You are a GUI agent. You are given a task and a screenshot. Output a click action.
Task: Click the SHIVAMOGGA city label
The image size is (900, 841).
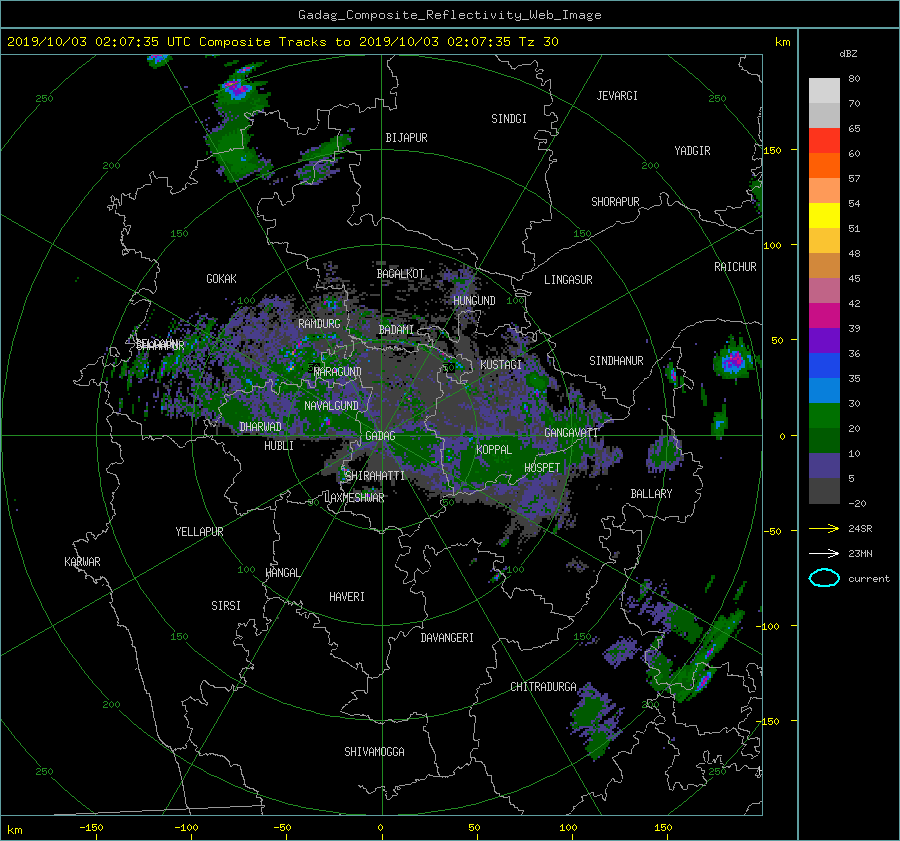(375, 752)
